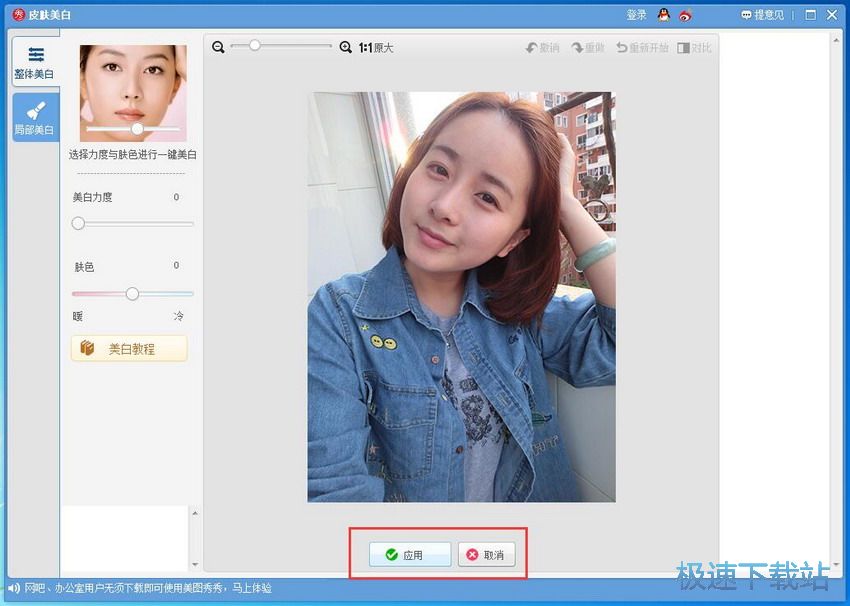Maximize the 皮肤美白 window

pyautogui.click(x=810, y=15)
